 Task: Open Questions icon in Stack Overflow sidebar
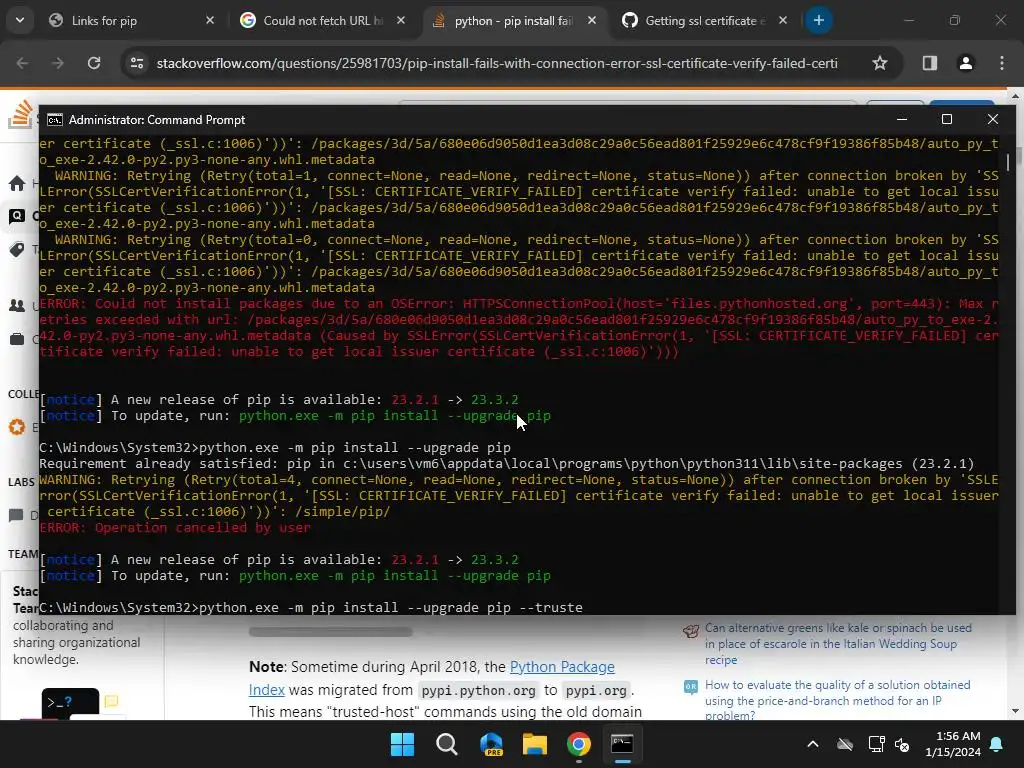(17, 216)
